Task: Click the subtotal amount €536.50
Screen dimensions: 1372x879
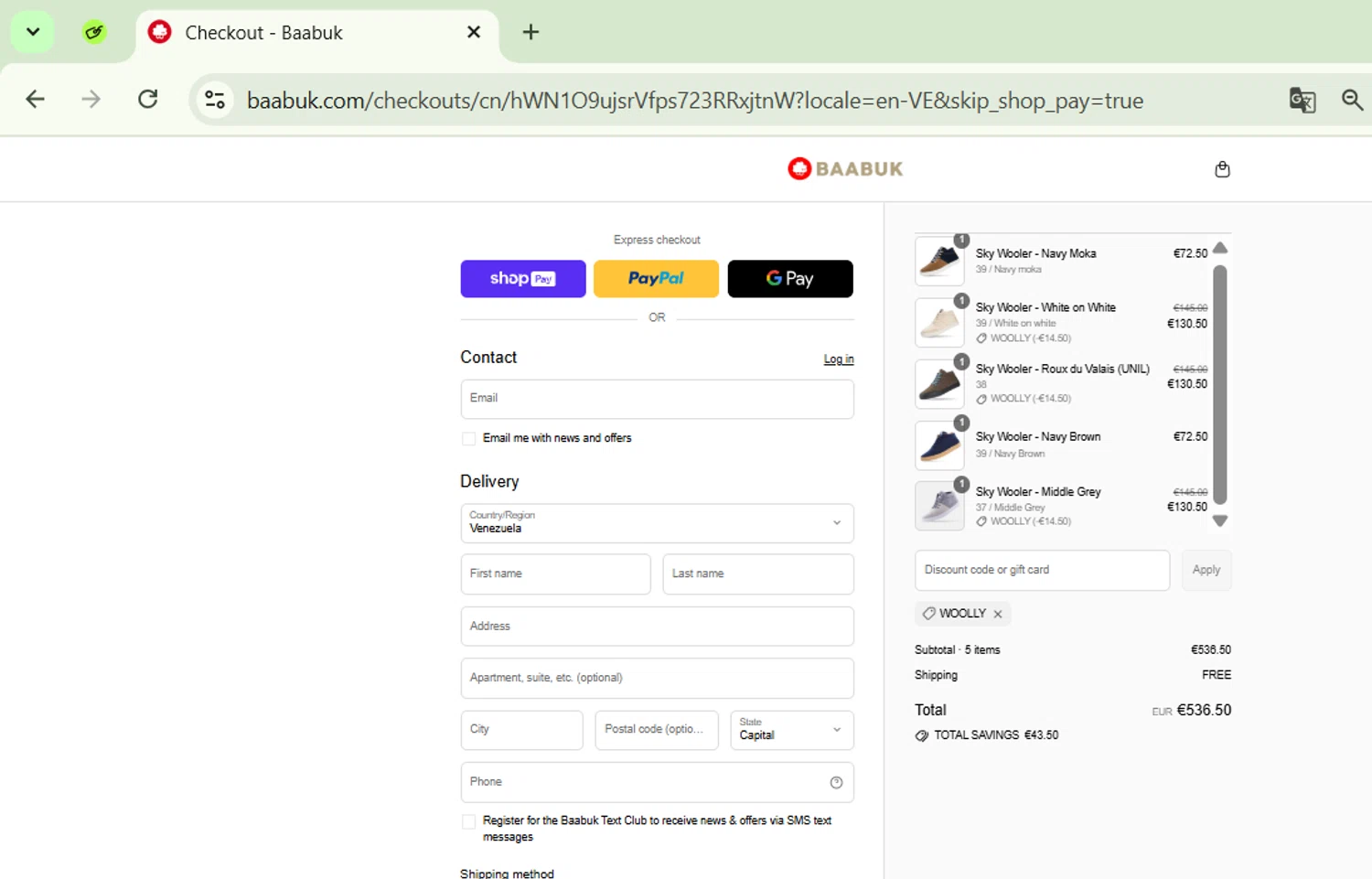Action: [x=1211, y=650]
